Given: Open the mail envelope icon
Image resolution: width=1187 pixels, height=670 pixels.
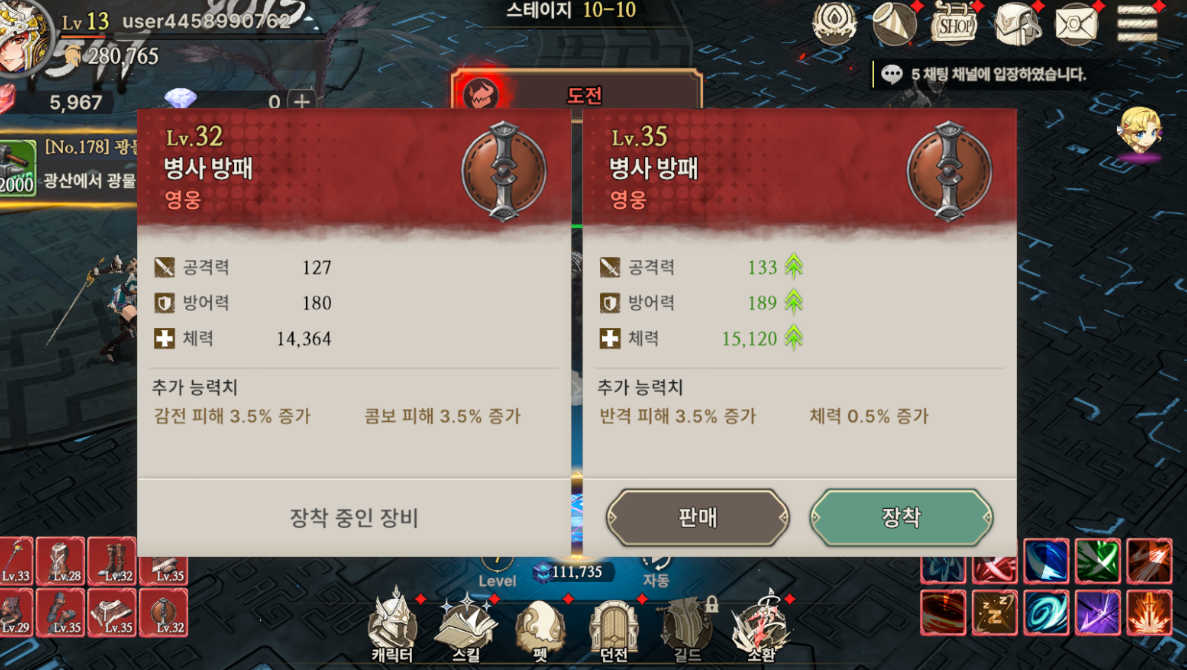Looking at the screenshot, I should pos(1076,24).
